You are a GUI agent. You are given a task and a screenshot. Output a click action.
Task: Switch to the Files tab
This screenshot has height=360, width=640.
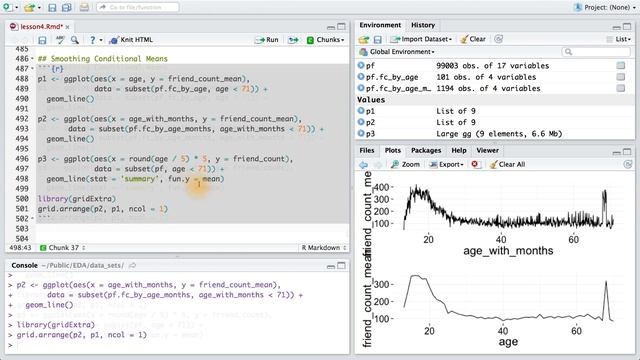tap(367, 151)
